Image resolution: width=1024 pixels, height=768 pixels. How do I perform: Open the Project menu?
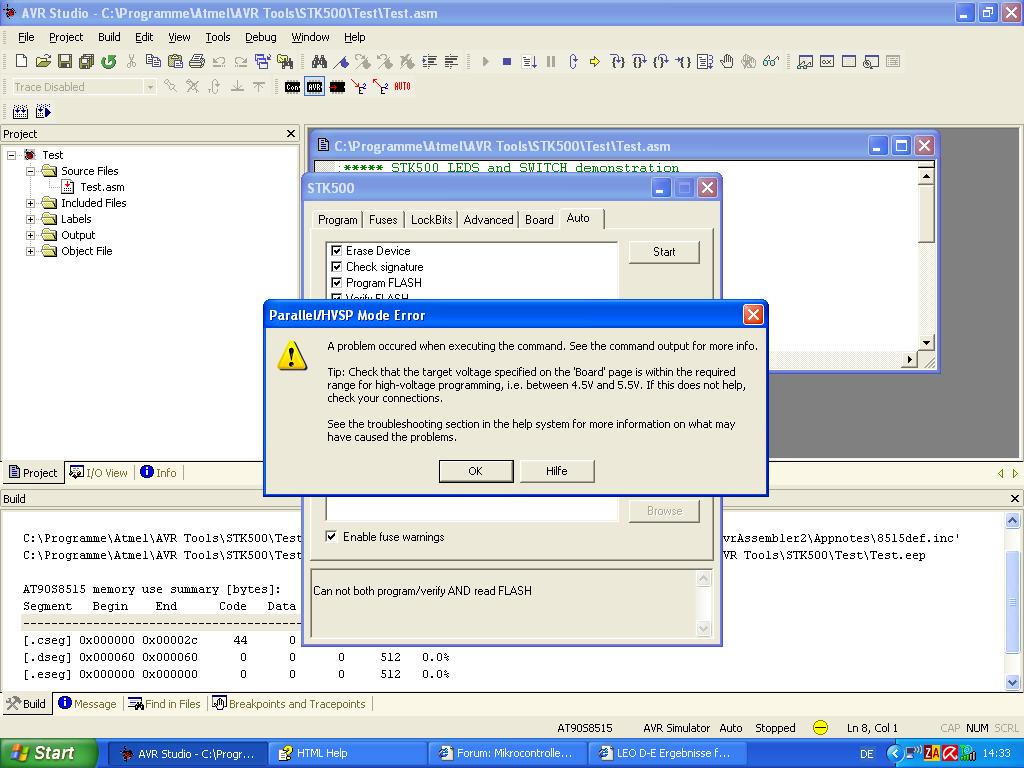click(66, 37)
